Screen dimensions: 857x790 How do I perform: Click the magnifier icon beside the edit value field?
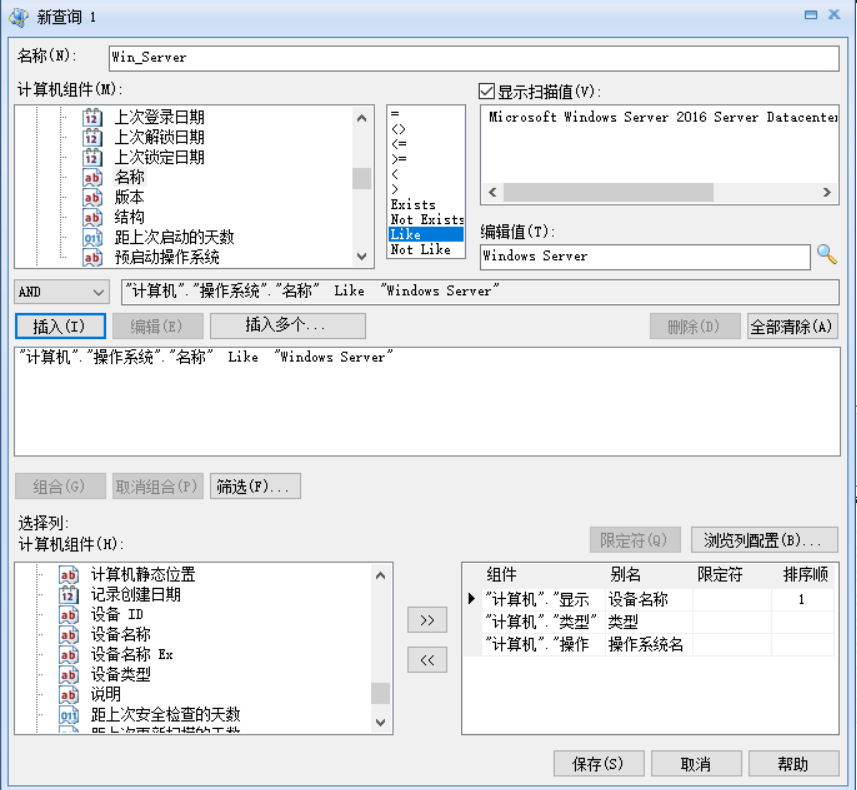[x=826, y=255]
